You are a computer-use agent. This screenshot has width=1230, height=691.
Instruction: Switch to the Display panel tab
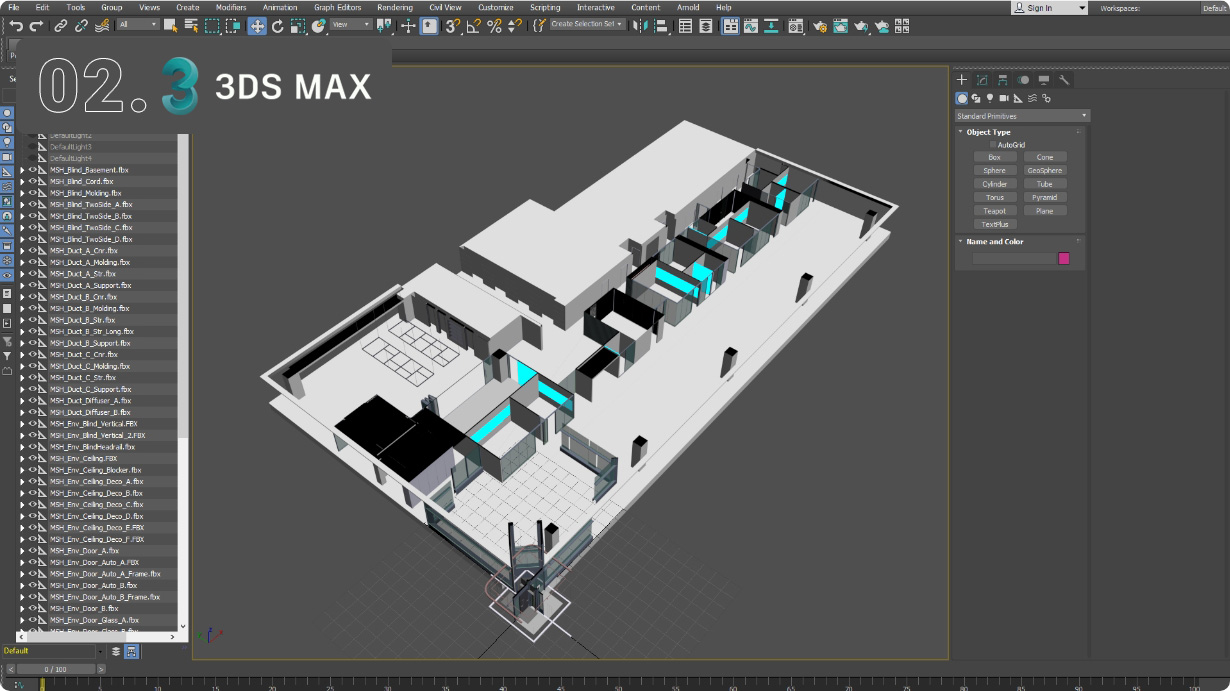point(1044,80)
